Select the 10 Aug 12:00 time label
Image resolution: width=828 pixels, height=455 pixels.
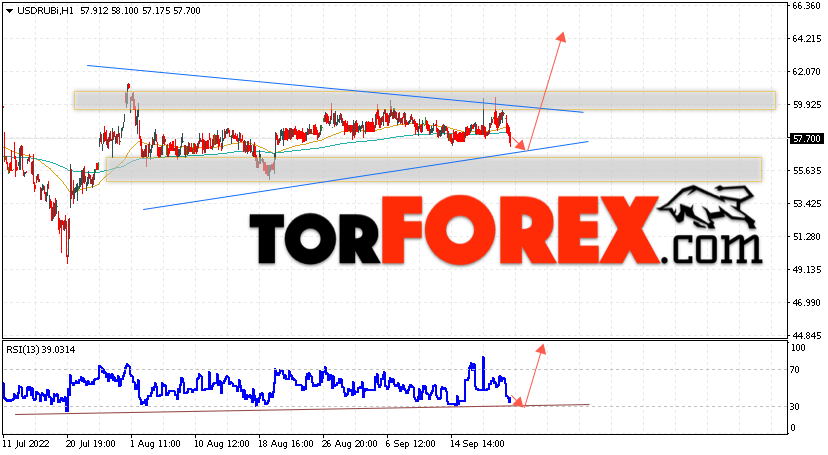click(x=222, y=443)
